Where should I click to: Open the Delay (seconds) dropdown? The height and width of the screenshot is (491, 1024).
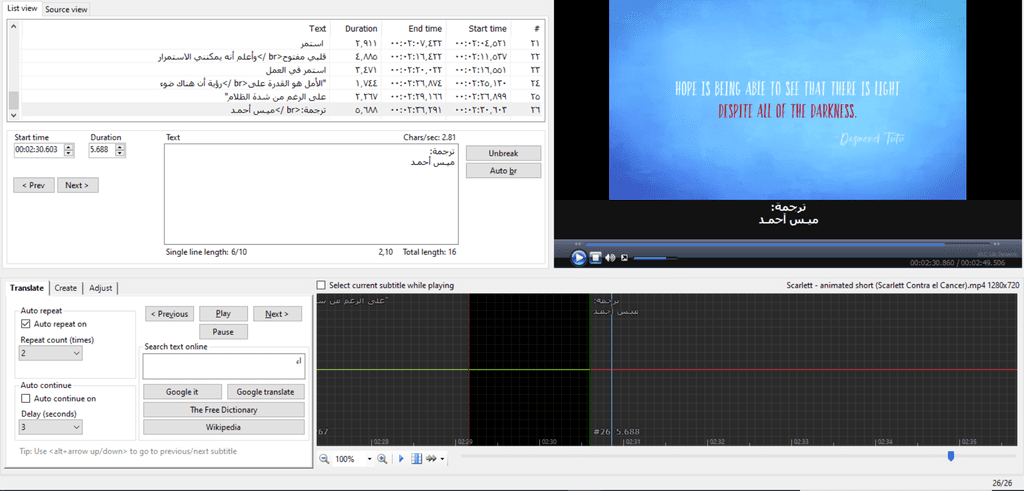pyautogui.click(x=51, y=427)
